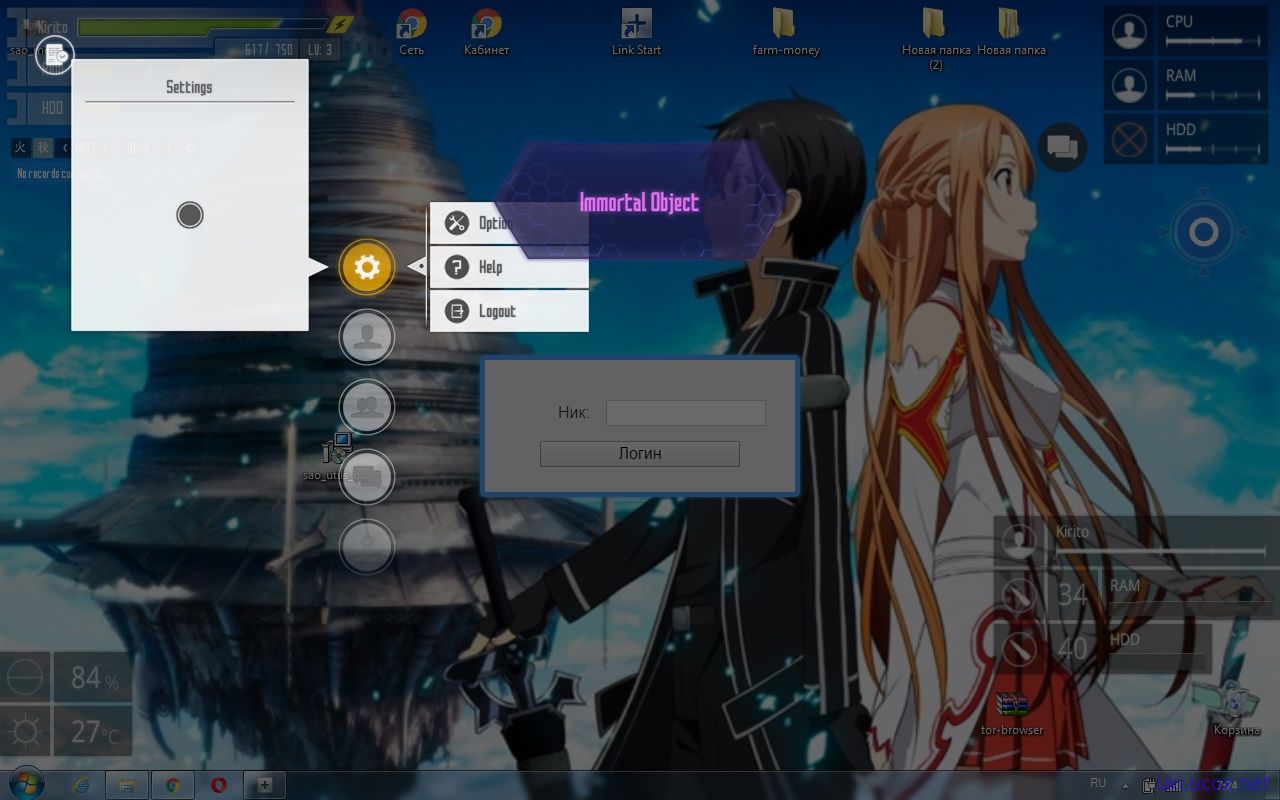Image resolution: width=1280 pixels, height=800 pixels.
Task: Open the Корзина recycle bin
Action: 1236,708
